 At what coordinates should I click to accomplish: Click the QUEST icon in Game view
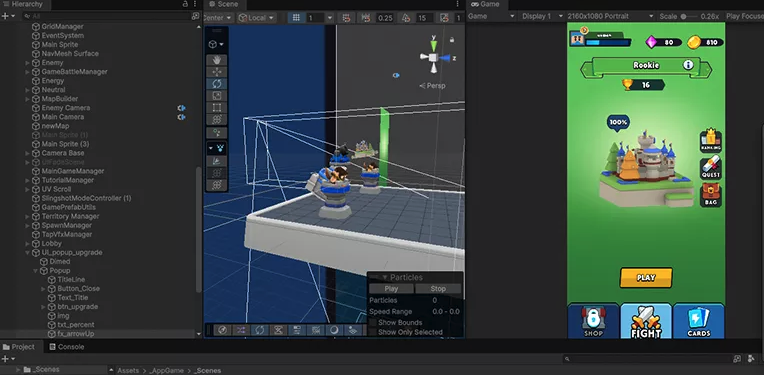(x=710, y=167)
